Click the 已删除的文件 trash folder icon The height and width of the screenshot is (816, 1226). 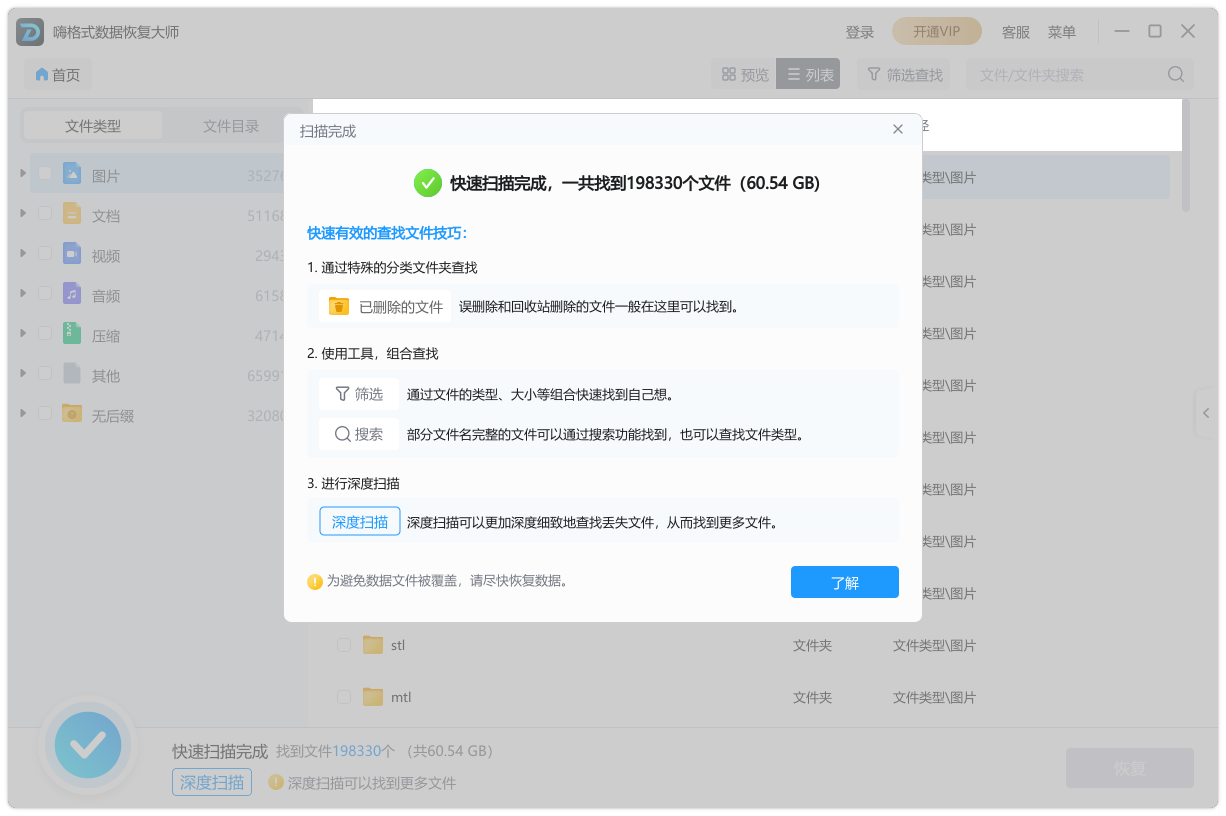pyautogui.click(x=339, y=307)
